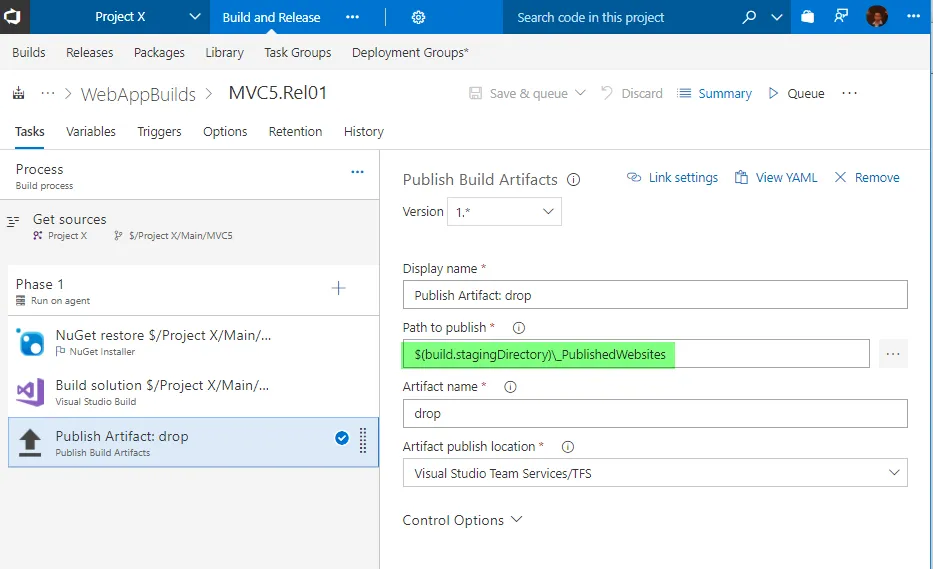Click Save & queue button
This screenshot has height=569, width=933.
518,93
